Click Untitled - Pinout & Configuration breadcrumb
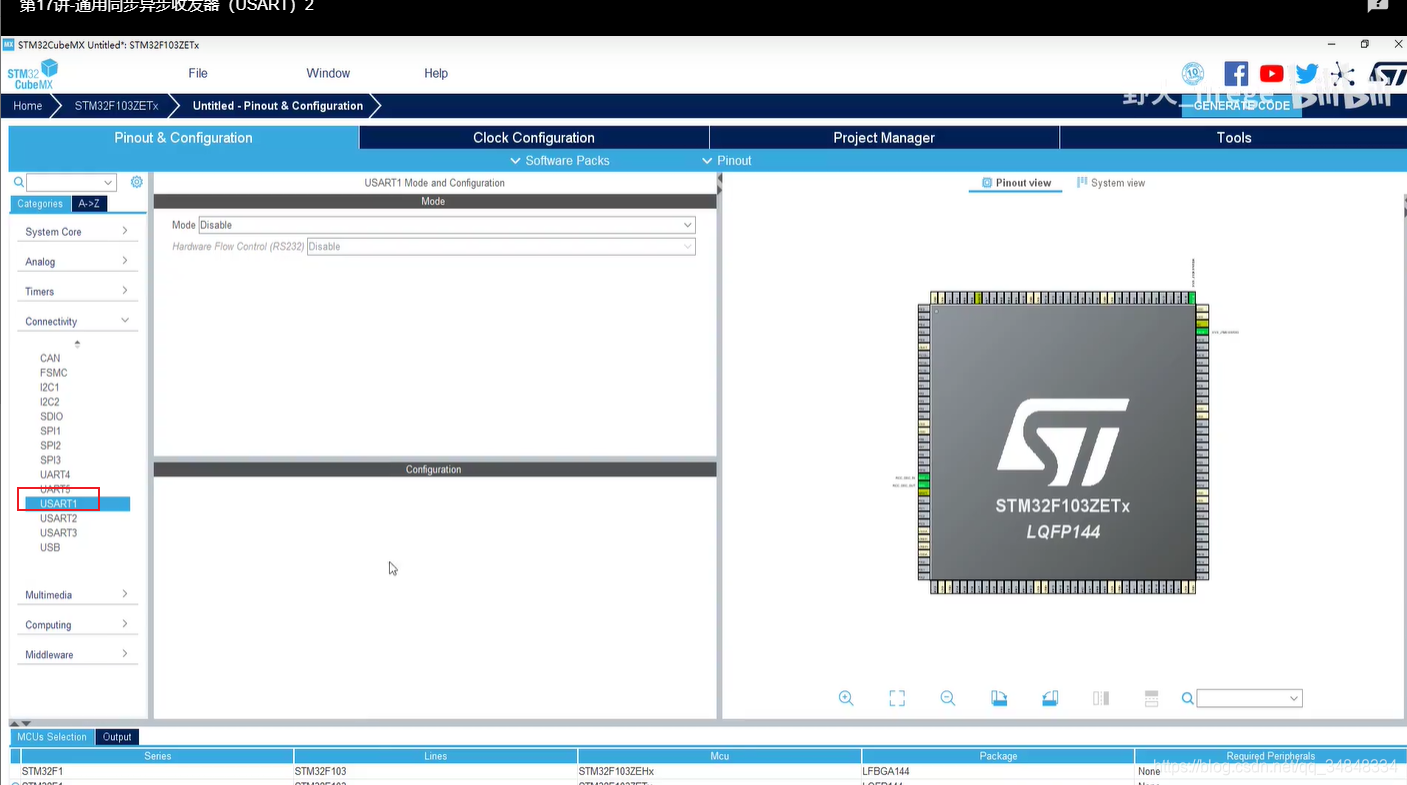Image resolution: width=1407 pixels, height=785 pixels. tap(278, 105)
